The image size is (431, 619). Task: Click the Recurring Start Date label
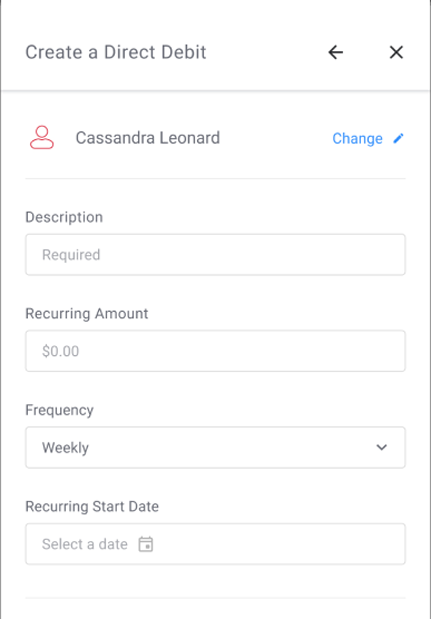[92, 506]
